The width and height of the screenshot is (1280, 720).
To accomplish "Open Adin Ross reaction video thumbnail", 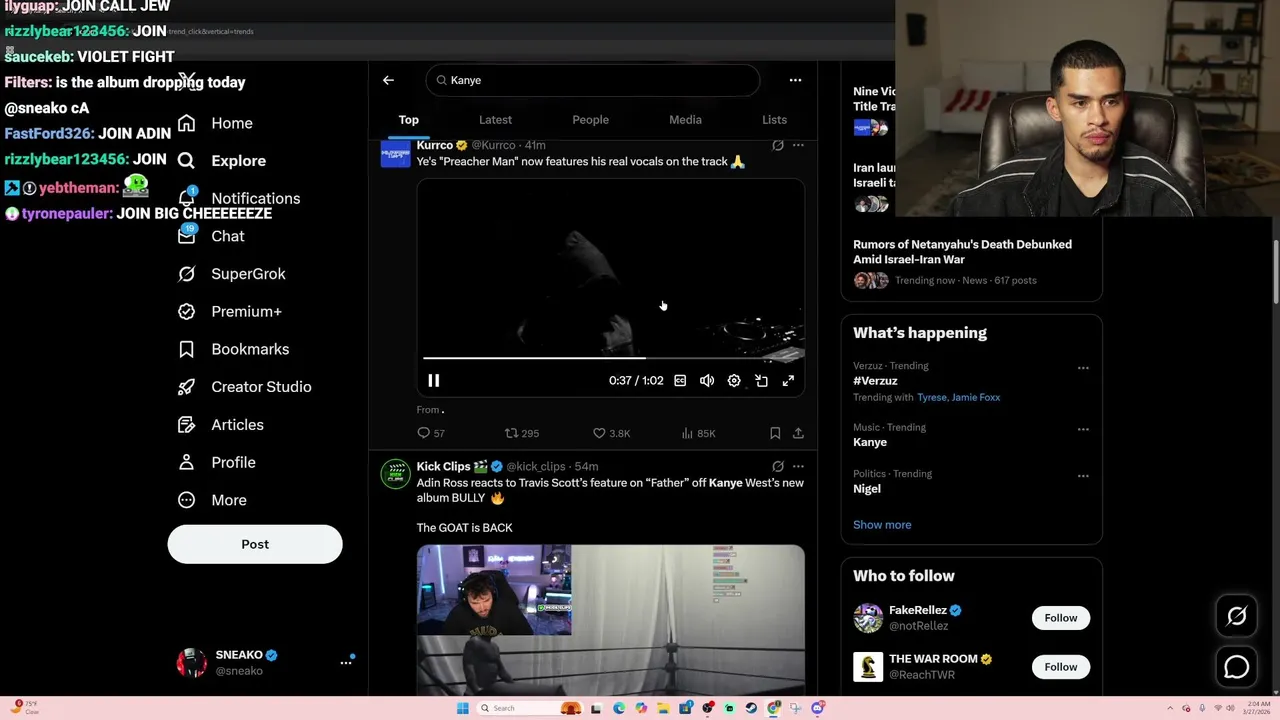I will point(610,620).
